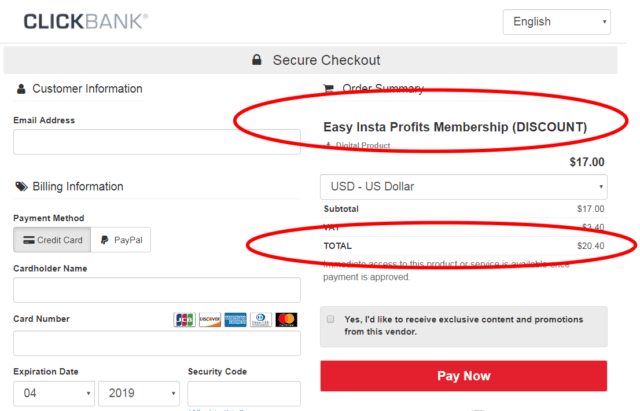Select the PayPal payment tab
Image resolution: width=640 pixels, height=411 pixels.
tap(121, 240)
